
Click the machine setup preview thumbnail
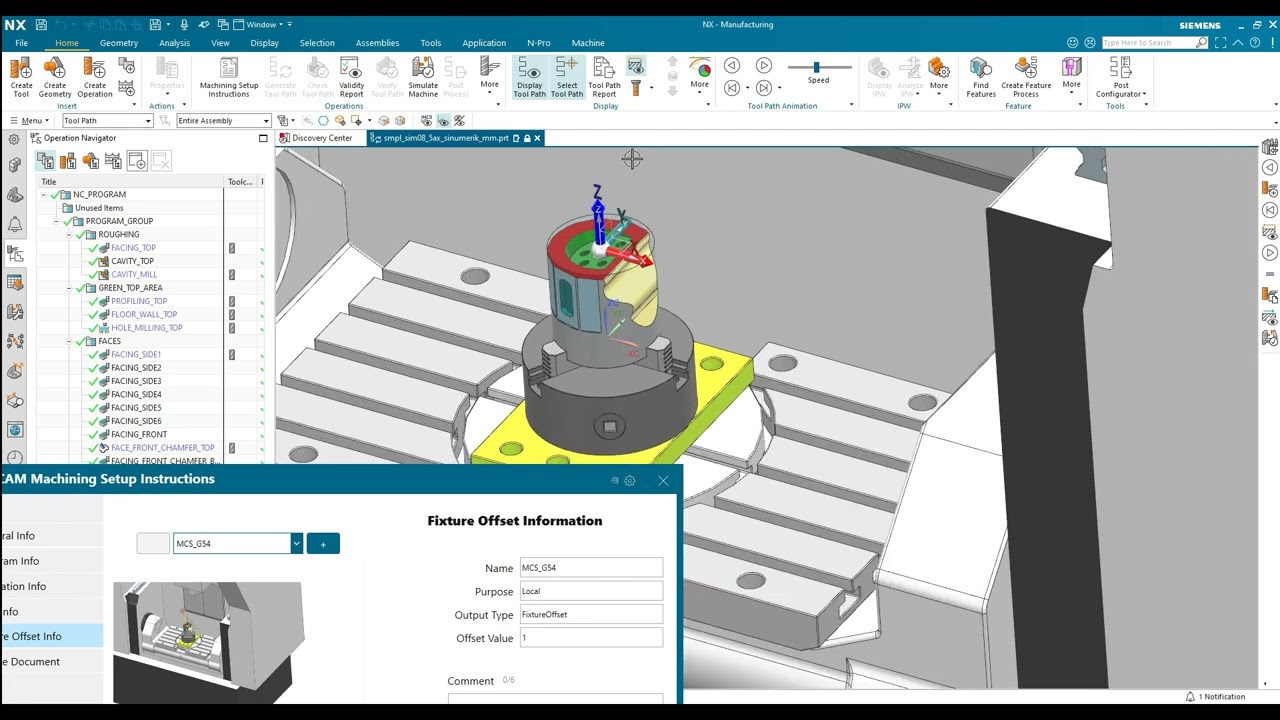[x=207, y=642]
